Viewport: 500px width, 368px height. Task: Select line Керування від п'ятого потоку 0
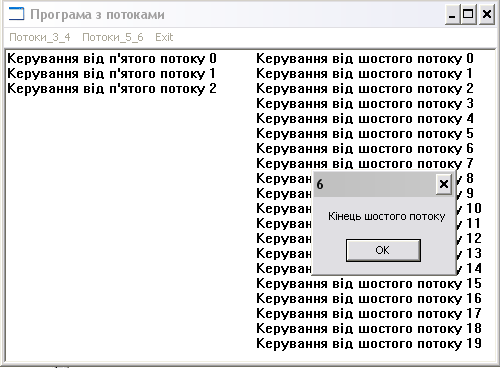tap(112, 59)
